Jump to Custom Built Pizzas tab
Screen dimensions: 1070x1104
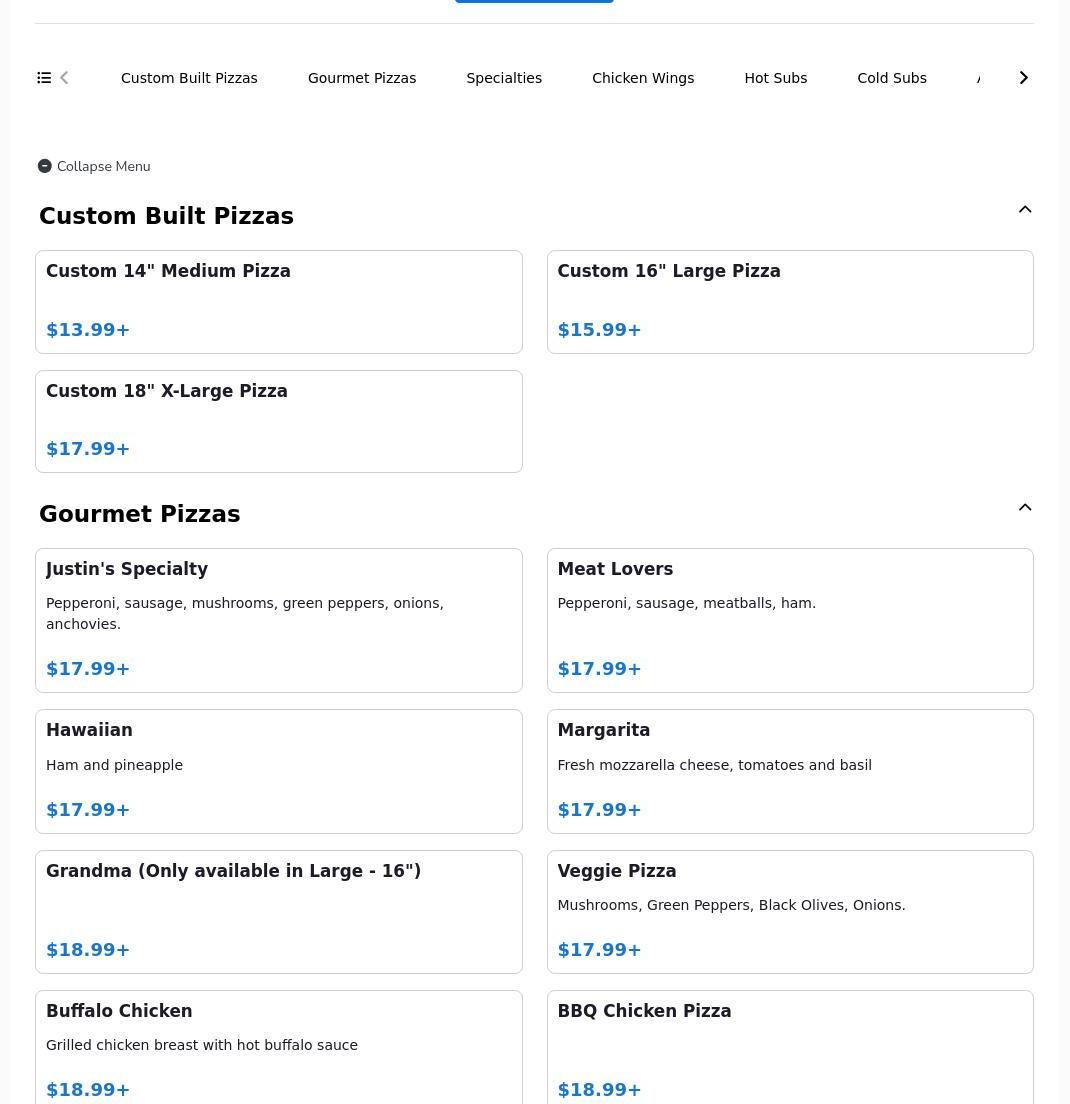[x=189, y=78]
